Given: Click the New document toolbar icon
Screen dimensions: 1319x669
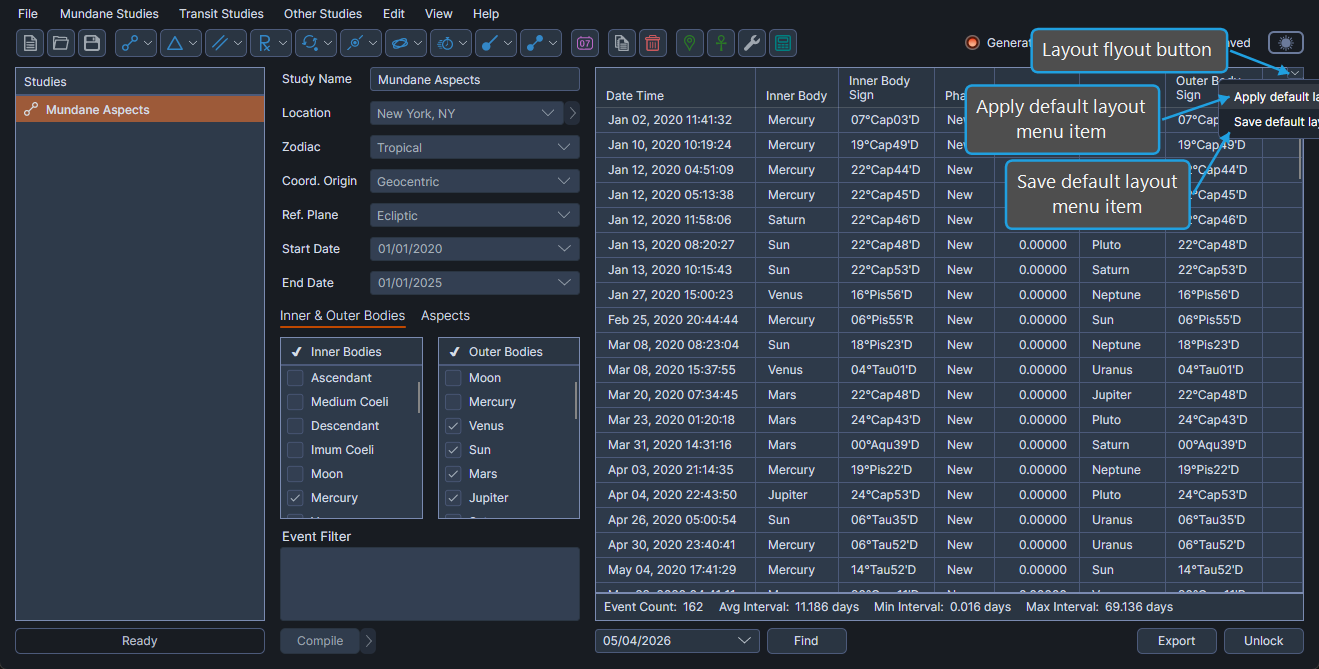Looking at the screenshot, I should 30,43.
